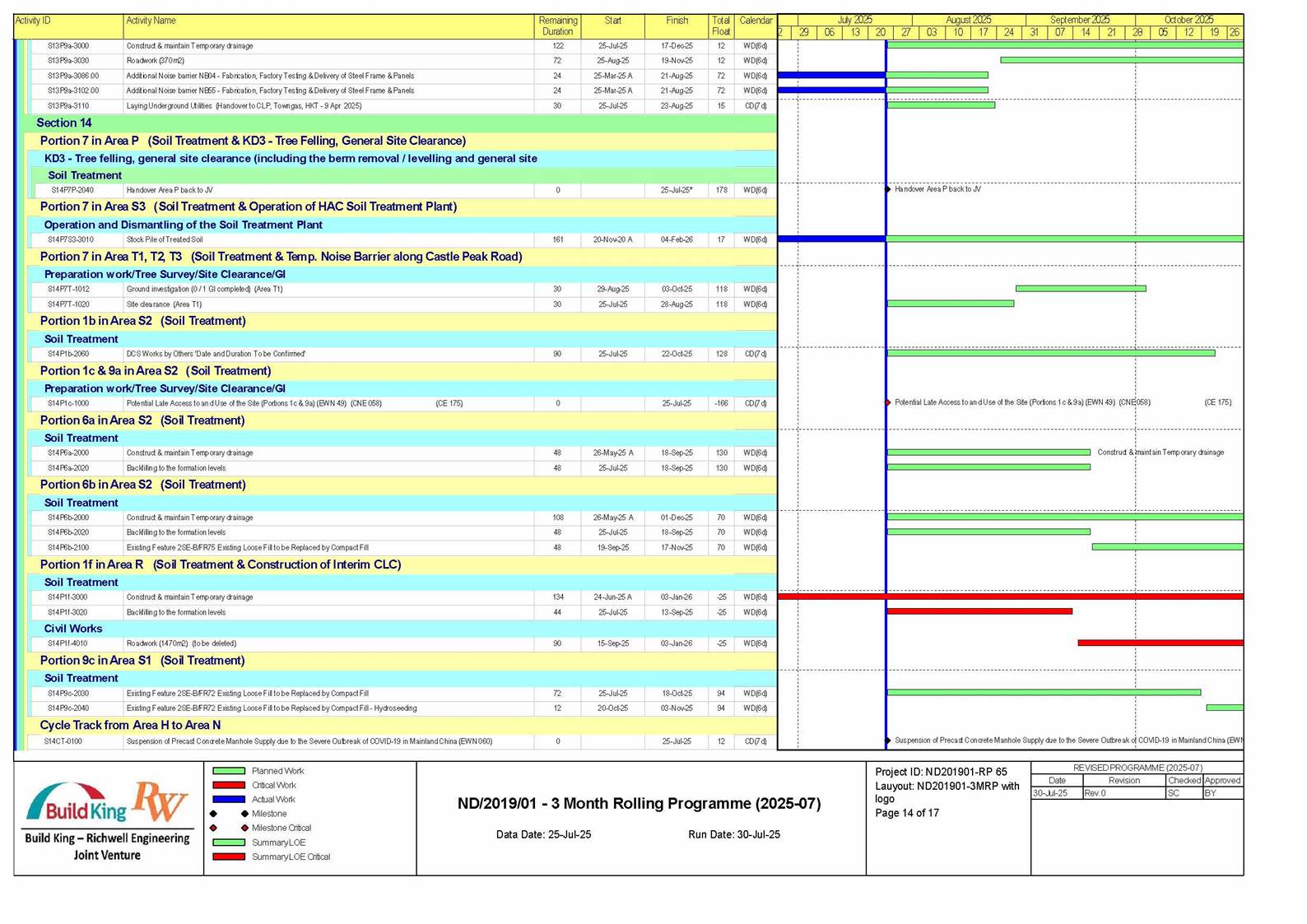The width and height of the screenshot is (1307, 924).
Task: Click the Stock Pile of Treated Soil activity
Action: (x=165, y=239)
